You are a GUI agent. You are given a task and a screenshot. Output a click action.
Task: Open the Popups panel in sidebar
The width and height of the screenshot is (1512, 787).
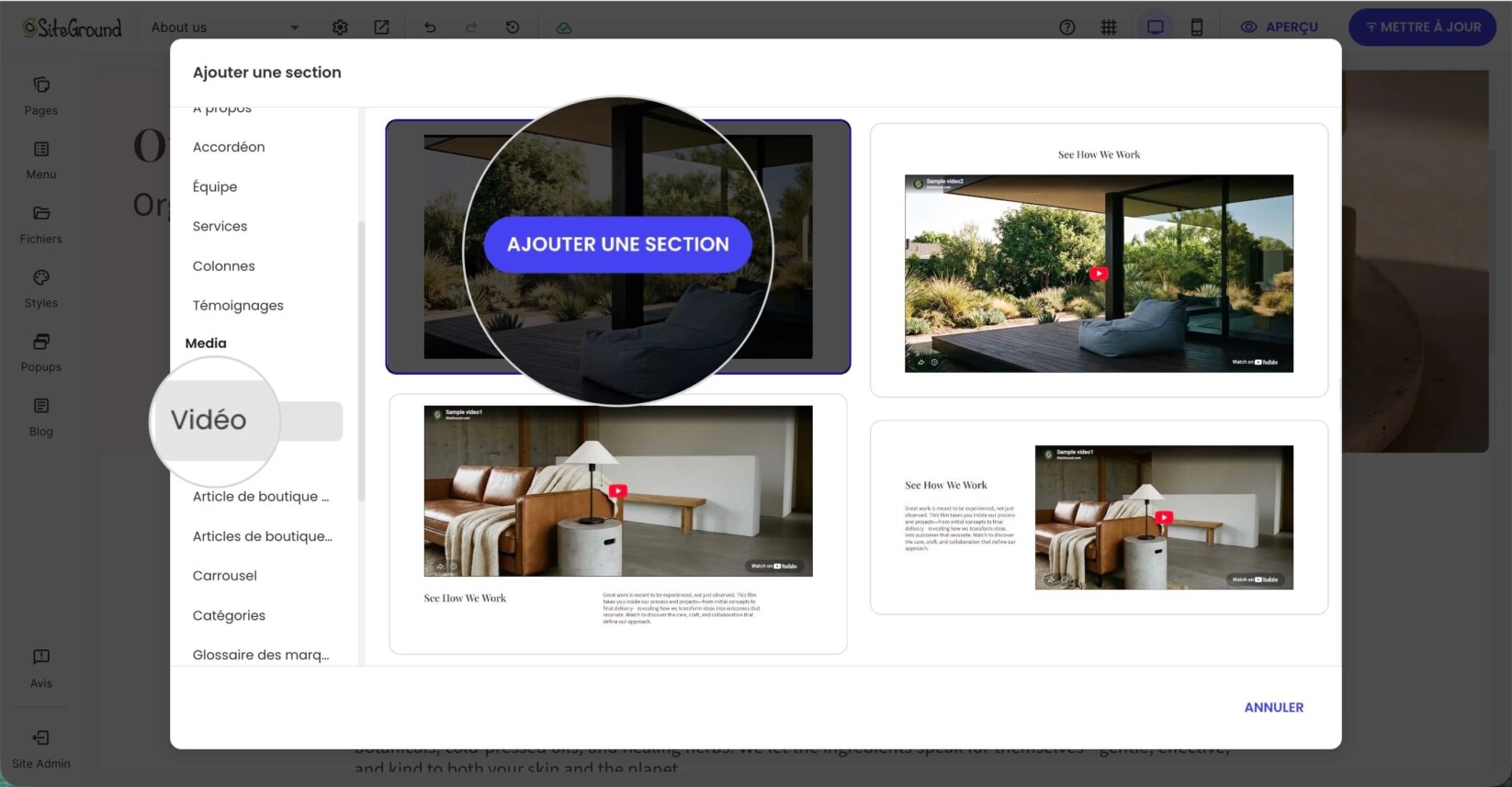click(41, 354)
